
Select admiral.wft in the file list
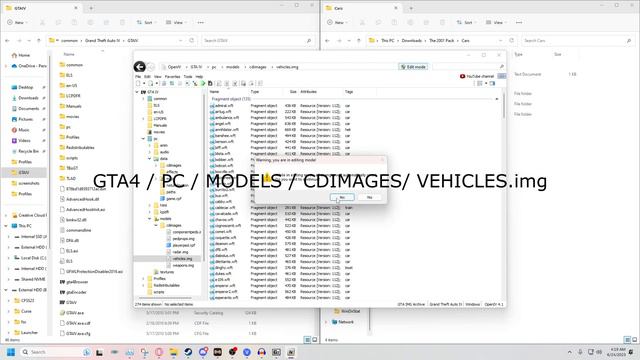[224, 106]
